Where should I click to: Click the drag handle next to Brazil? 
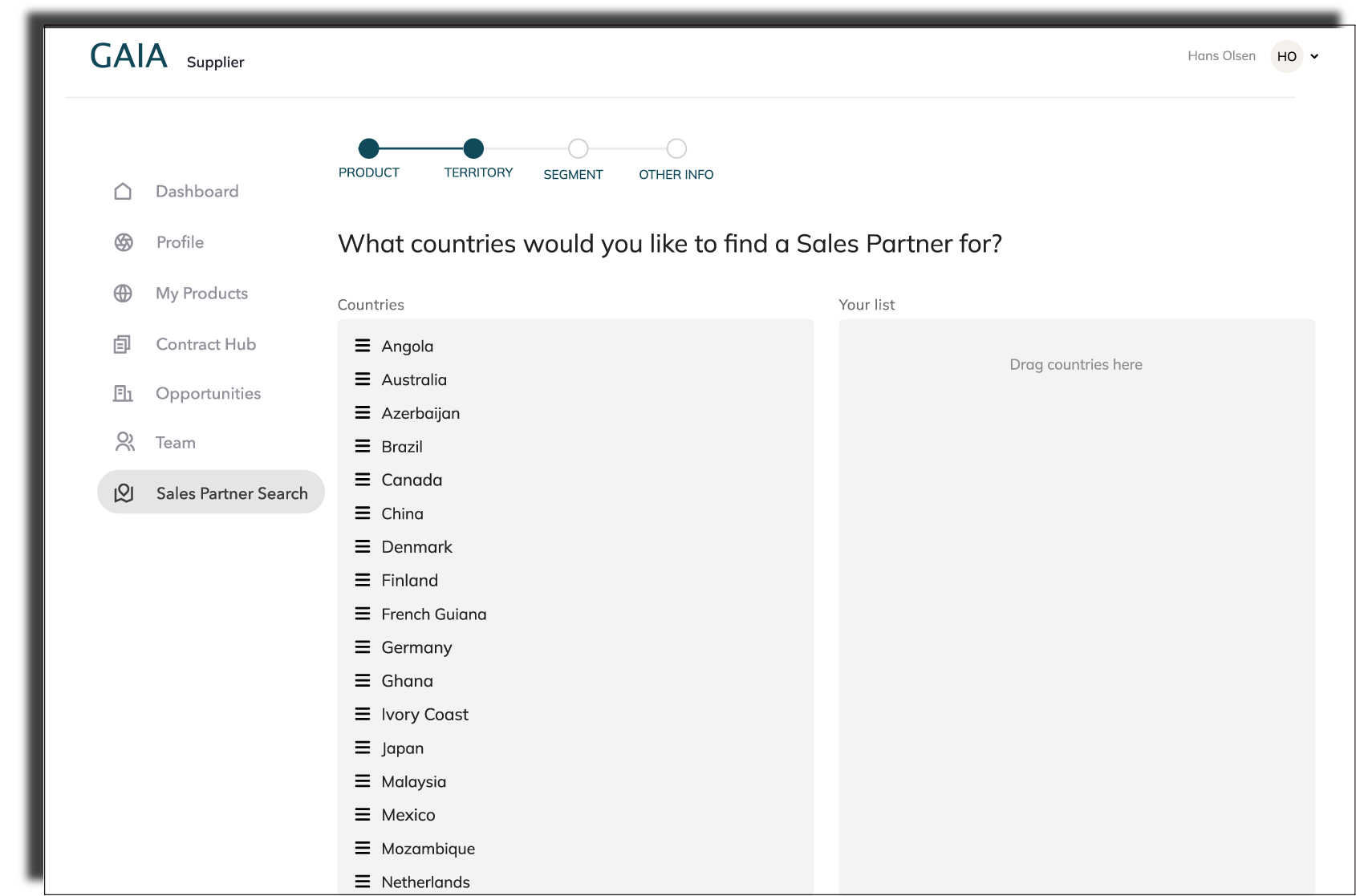tap(362, 446)
